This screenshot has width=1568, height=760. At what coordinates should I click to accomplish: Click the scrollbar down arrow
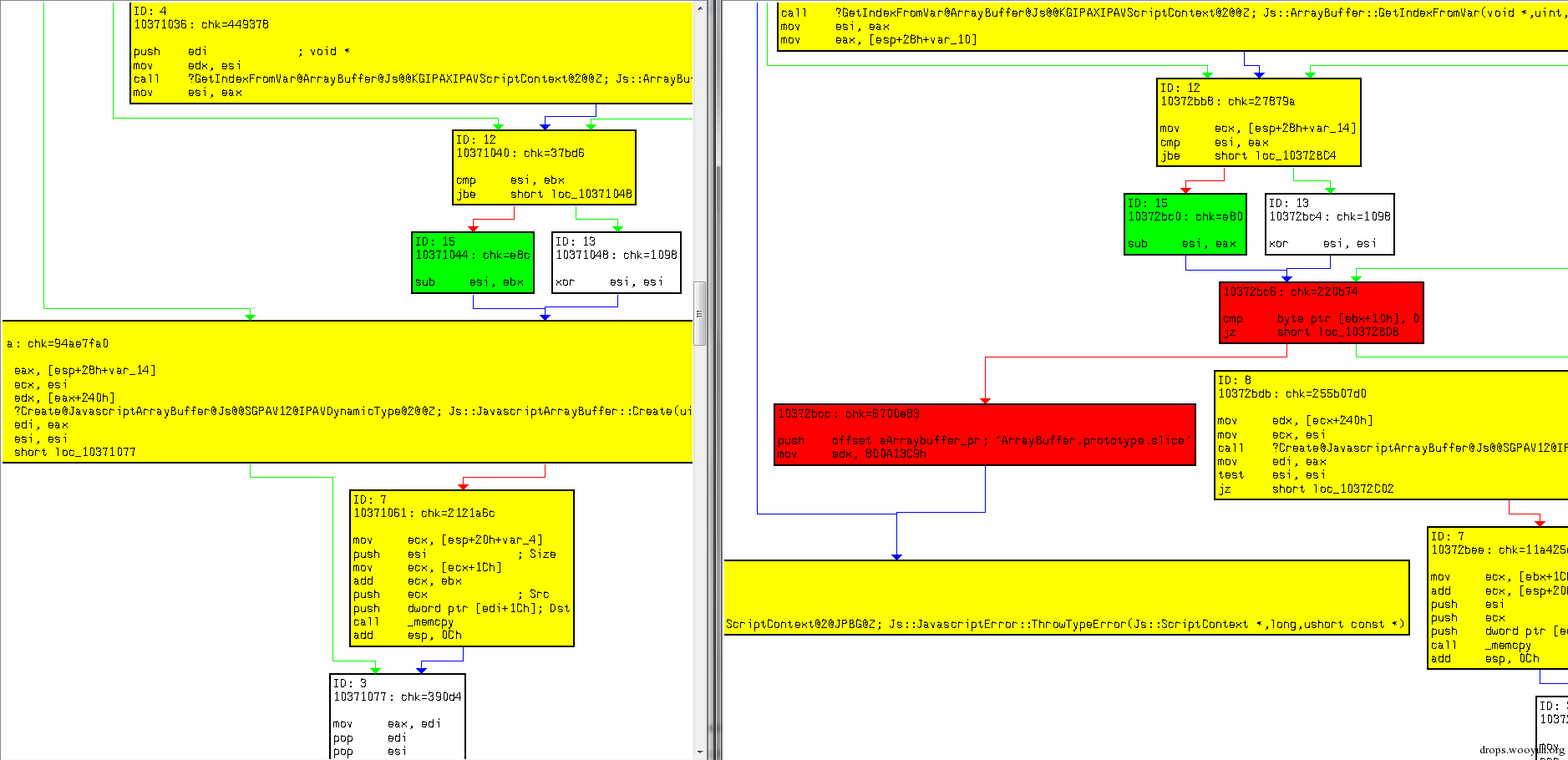698,750
